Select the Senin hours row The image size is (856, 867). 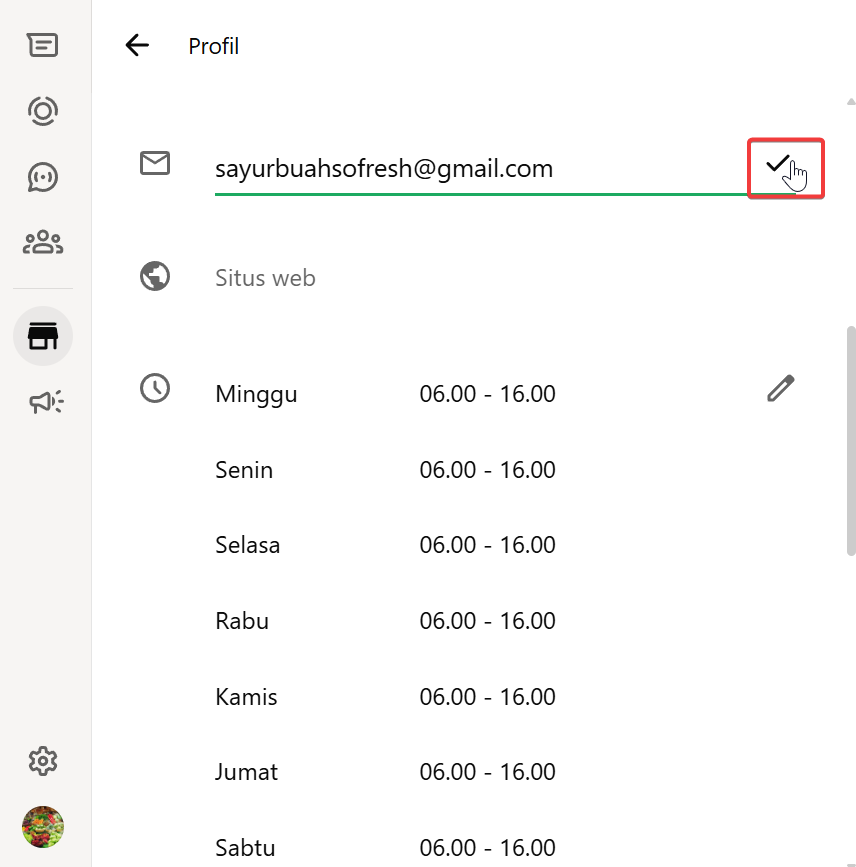point(385,470)
